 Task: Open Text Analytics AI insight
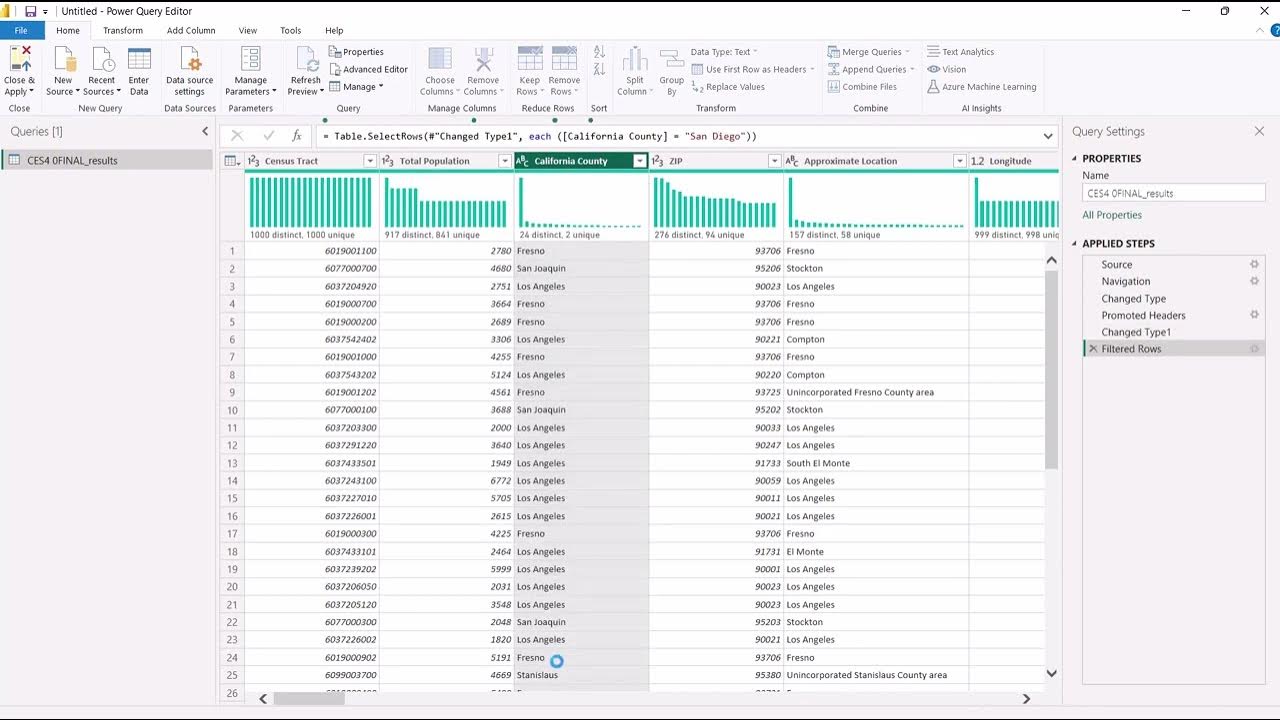click(960, 52)
